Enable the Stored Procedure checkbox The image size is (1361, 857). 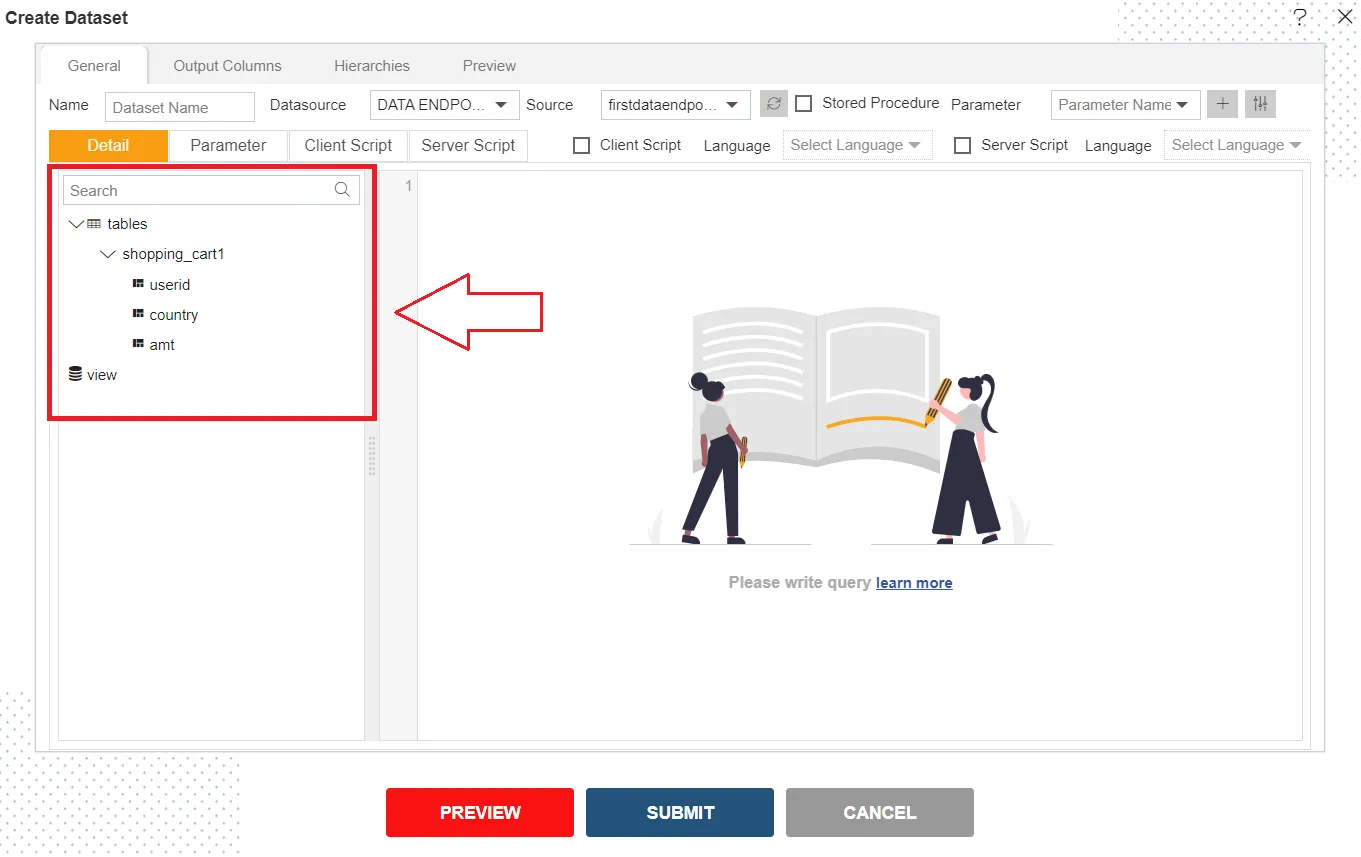point(803,103)
